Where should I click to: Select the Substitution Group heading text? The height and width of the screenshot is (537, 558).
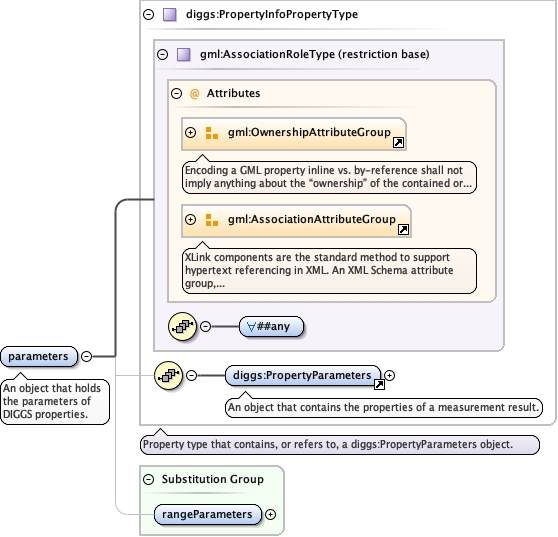click(213, 479)
